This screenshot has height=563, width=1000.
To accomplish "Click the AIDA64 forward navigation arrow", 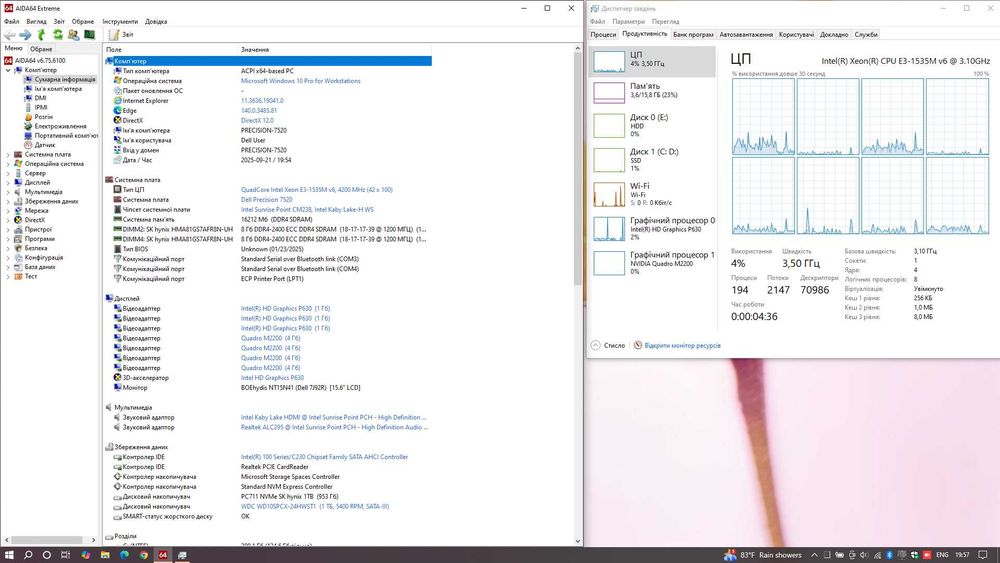I will (x=26, y=34).
